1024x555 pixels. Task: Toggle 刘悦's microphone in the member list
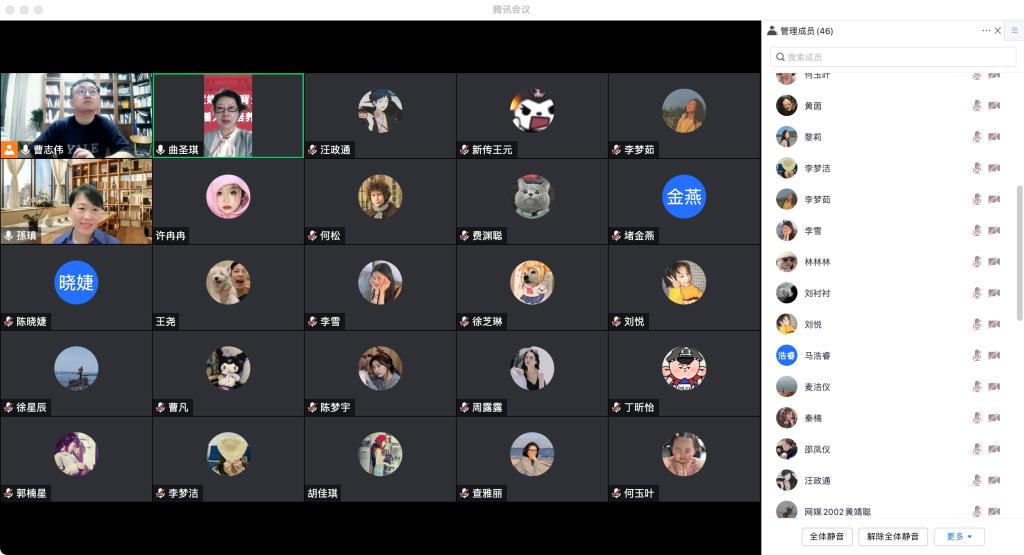point(976,325)
